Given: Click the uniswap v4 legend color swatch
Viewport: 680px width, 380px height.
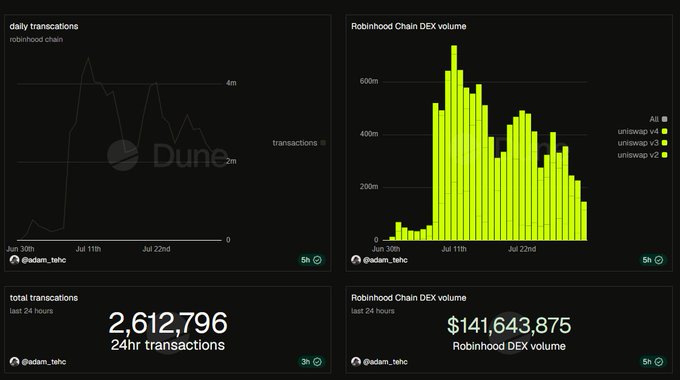Looking at the screenshot, I should [x=664, y=131].
